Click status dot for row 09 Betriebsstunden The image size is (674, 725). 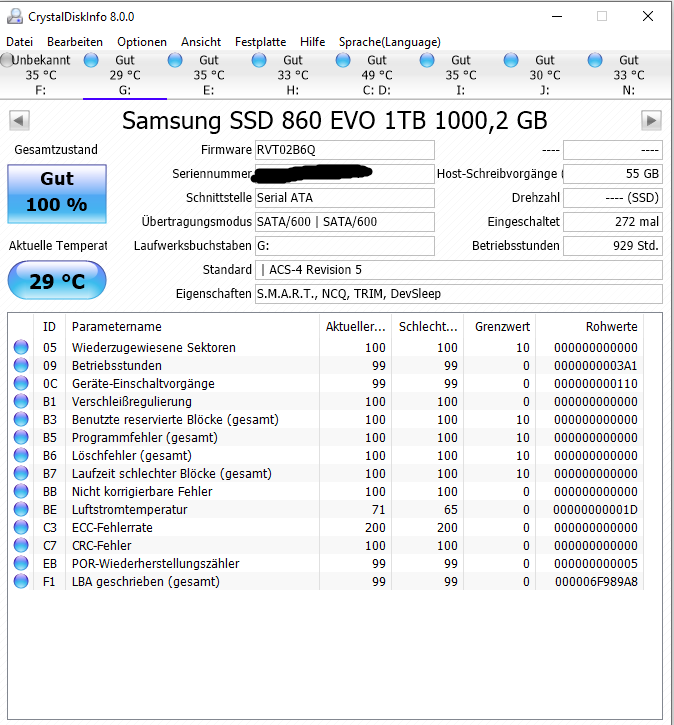(21, 365)
